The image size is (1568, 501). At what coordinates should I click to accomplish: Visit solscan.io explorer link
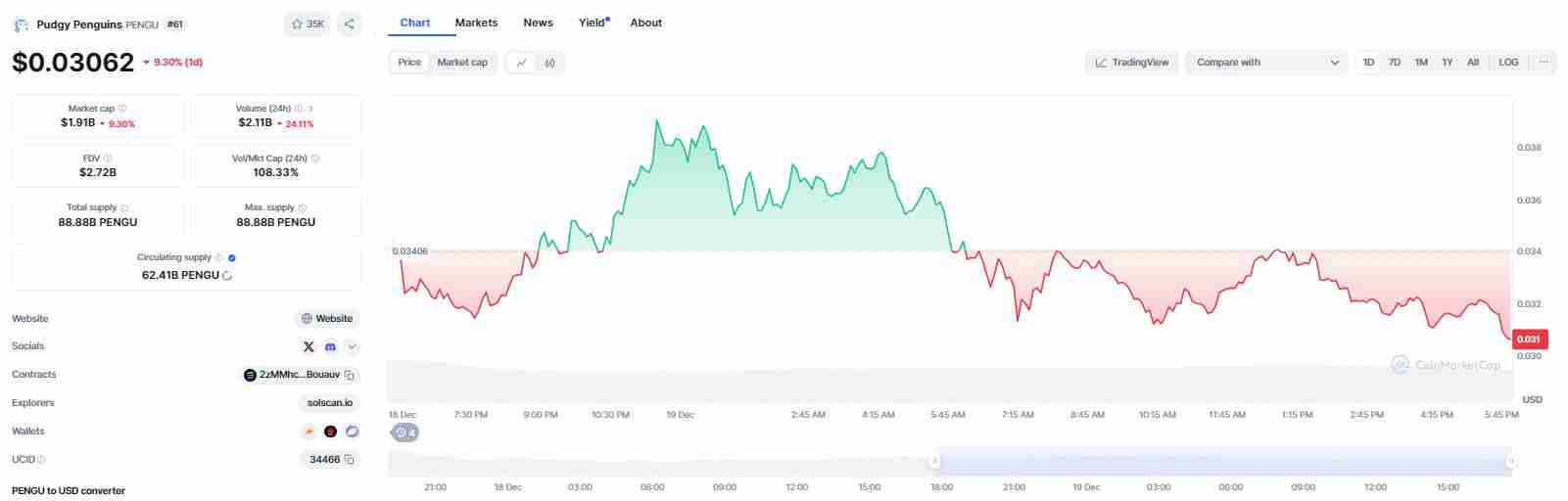tap(328, 403)
